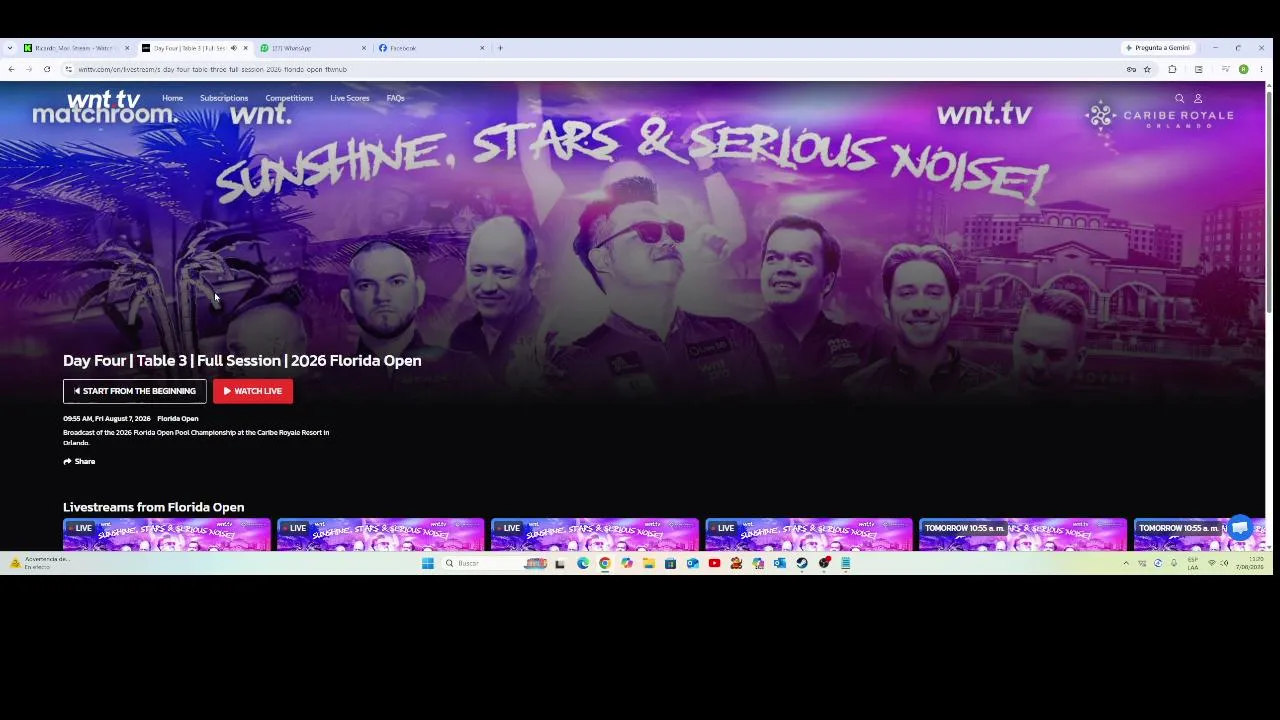Close the Facebook tab
The width and height of the screenshot is (1280, 720).
click(481, 48)
